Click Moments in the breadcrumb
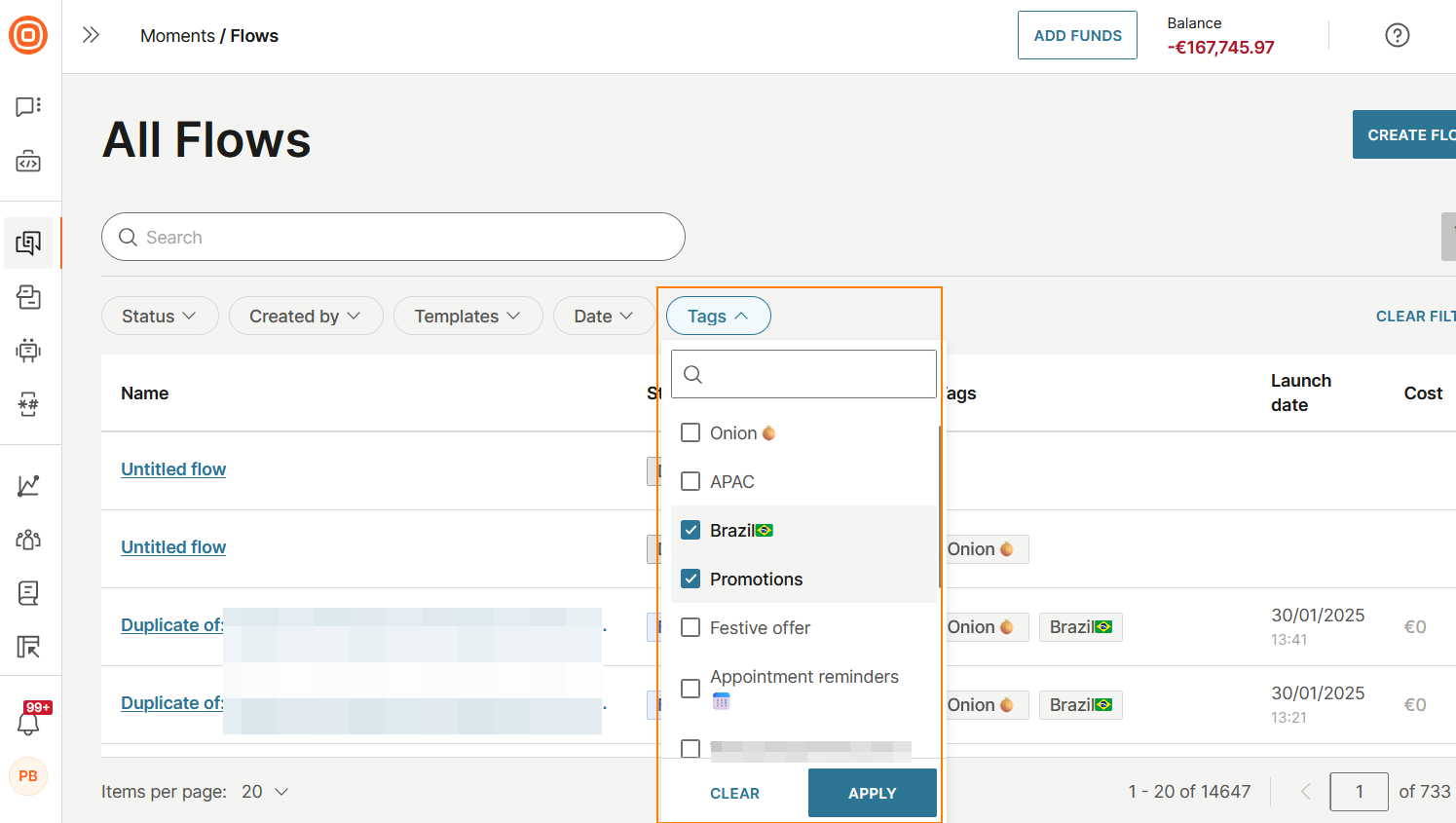Viewport: 1456px width, 823px height. 177,35
